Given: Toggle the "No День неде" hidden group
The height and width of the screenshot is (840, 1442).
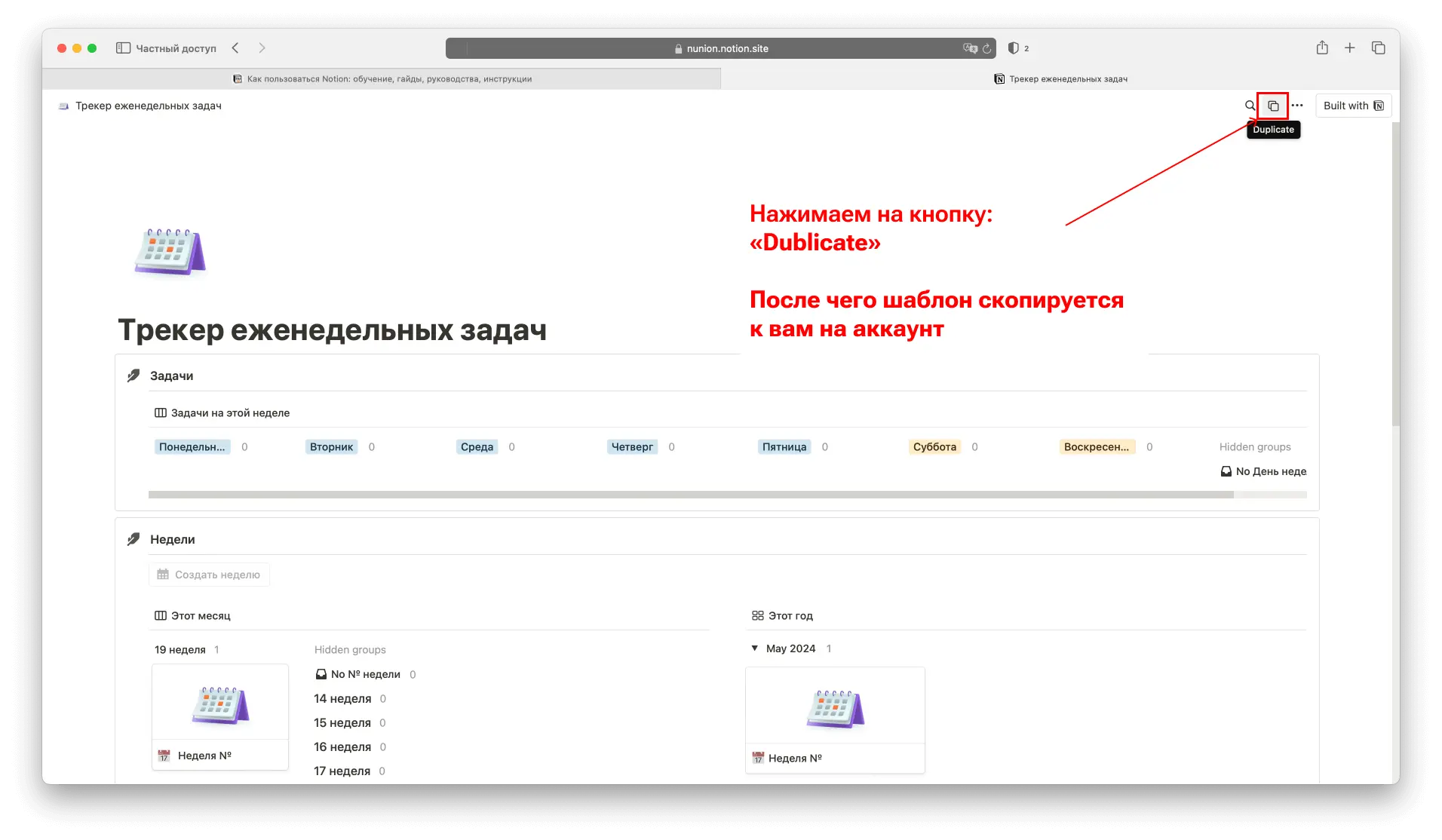Looking at the screenshot, I should [1263, 471].
